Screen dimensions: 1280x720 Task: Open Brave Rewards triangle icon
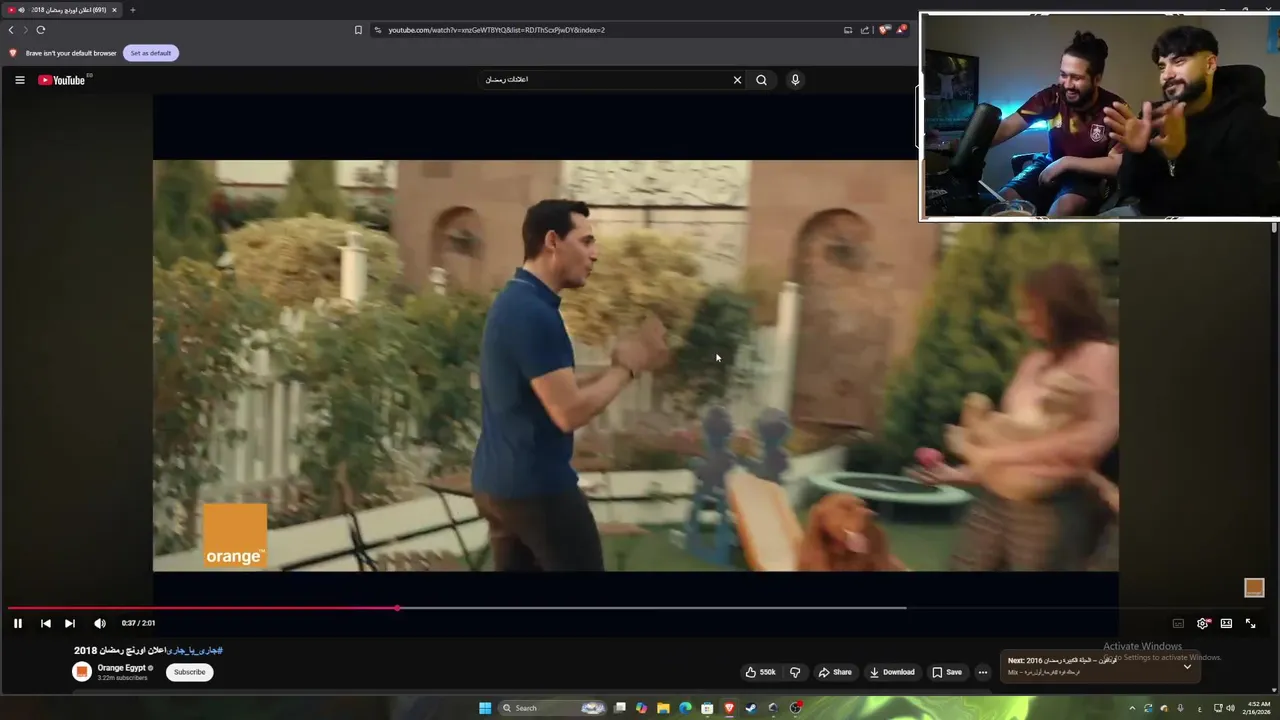[902, 30]
